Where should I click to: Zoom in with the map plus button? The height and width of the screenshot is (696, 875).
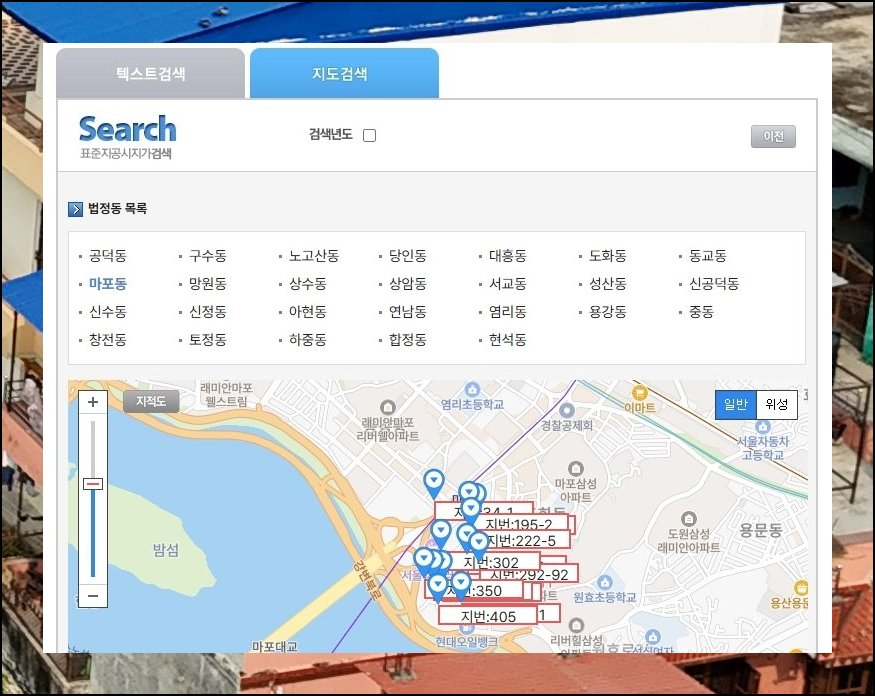(x=93, y=402)
